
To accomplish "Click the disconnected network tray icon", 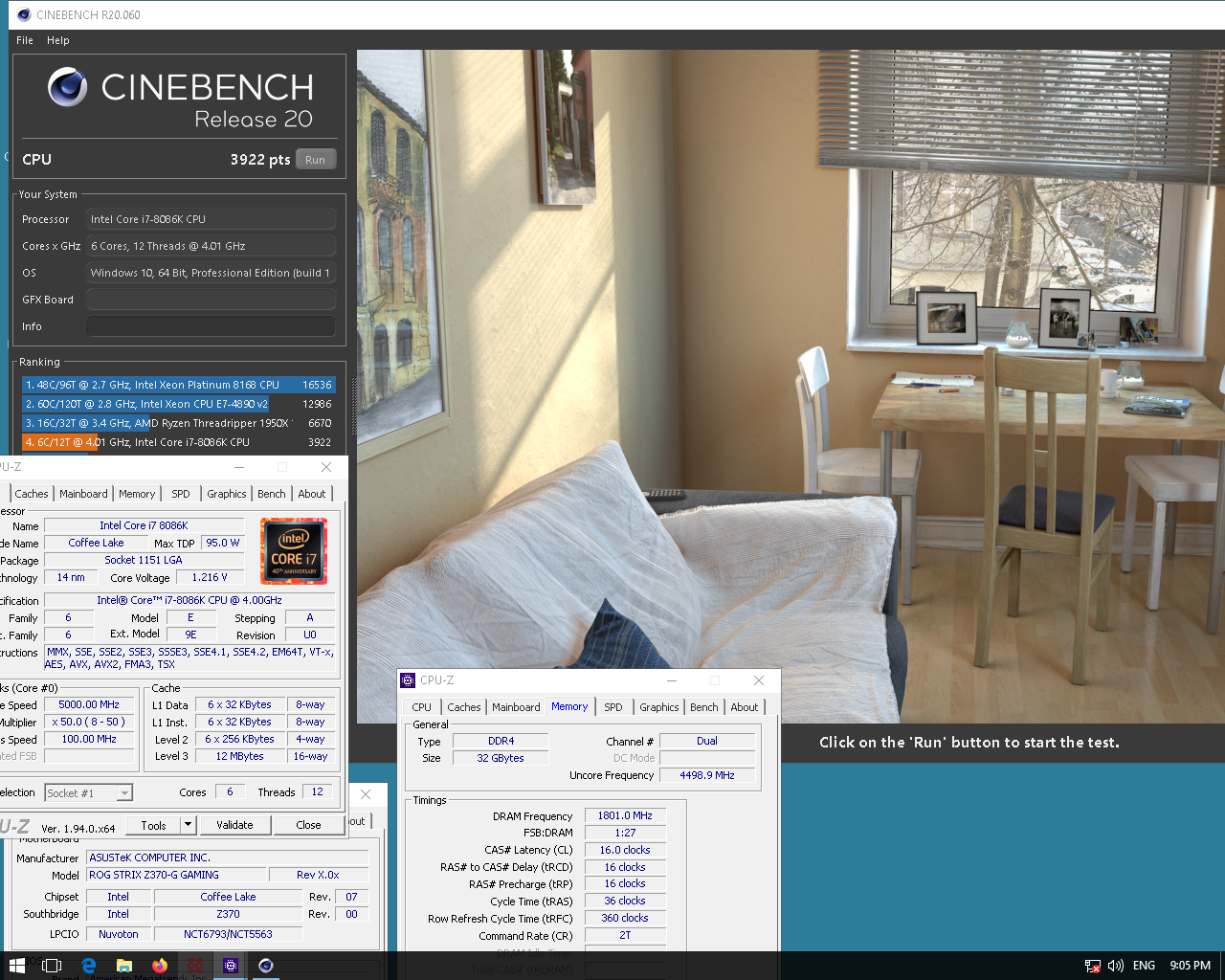I will click(x=1093, y=966).
